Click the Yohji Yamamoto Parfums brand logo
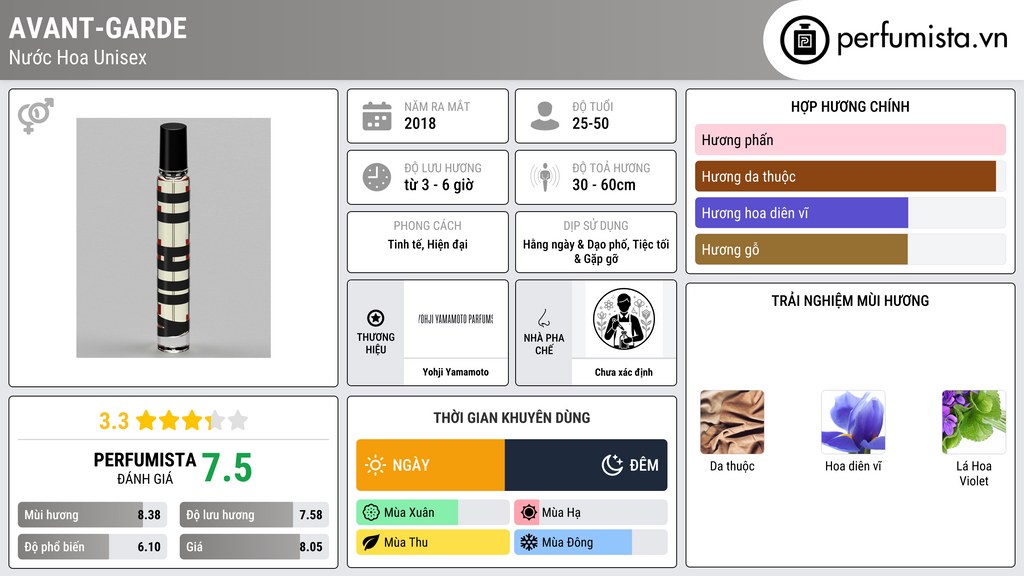Viewport: 1024px width, 576px height. pos(455,319)
